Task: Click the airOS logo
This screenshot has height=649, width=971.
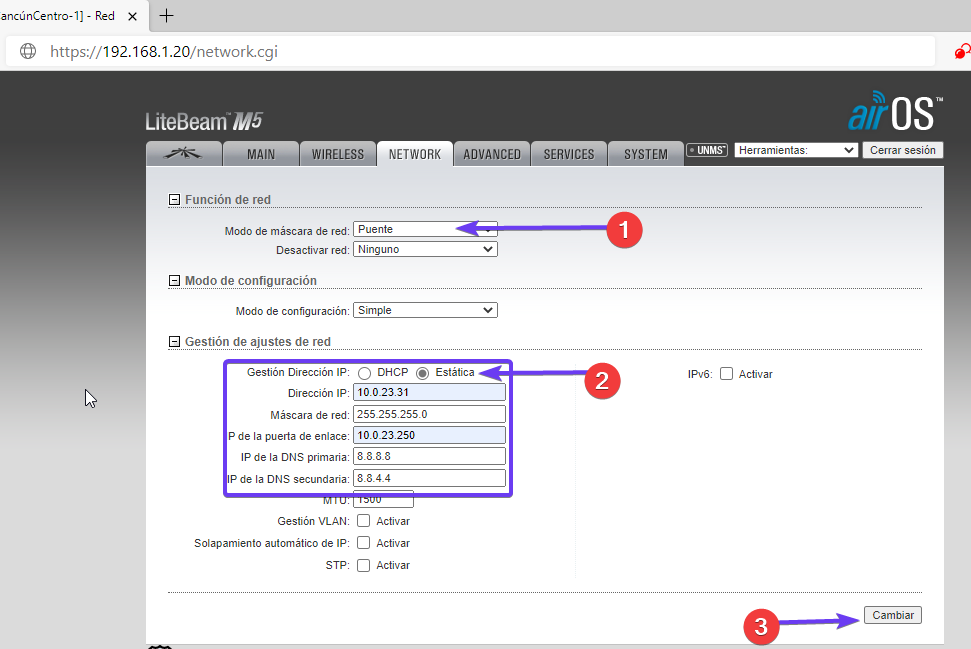Action: (x=894, y=111)
